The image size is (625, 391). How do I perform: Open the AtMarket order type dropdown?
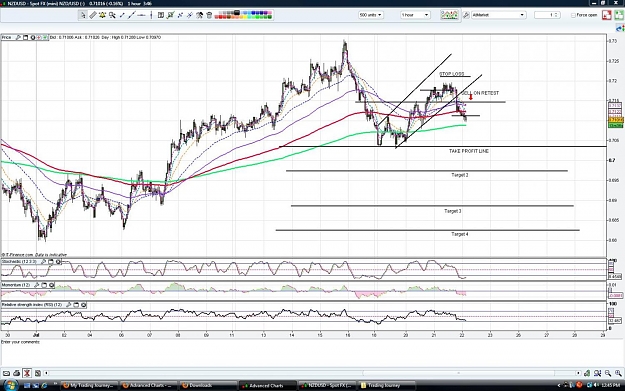[498, 15]
